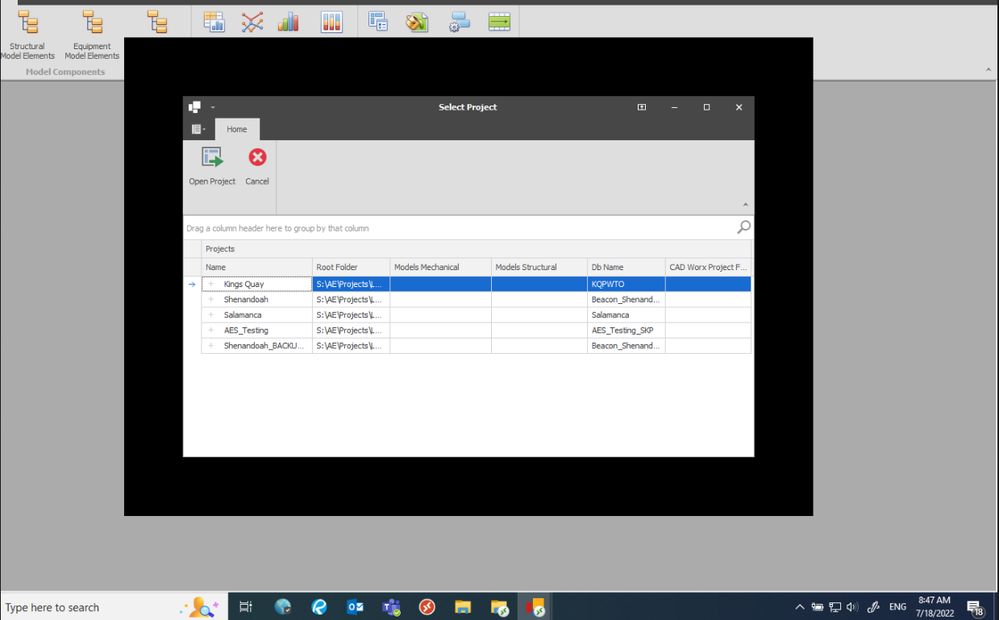This screenshot has height=620, width=999.
Task: Click the colored bar chart icon in main toolbar
Action: 289,22
